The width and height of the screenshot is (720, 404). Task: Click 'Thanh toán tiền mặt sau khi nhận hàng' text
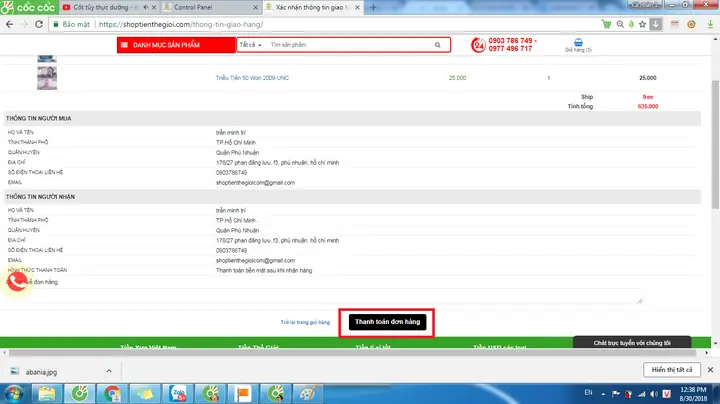(264, 270)
